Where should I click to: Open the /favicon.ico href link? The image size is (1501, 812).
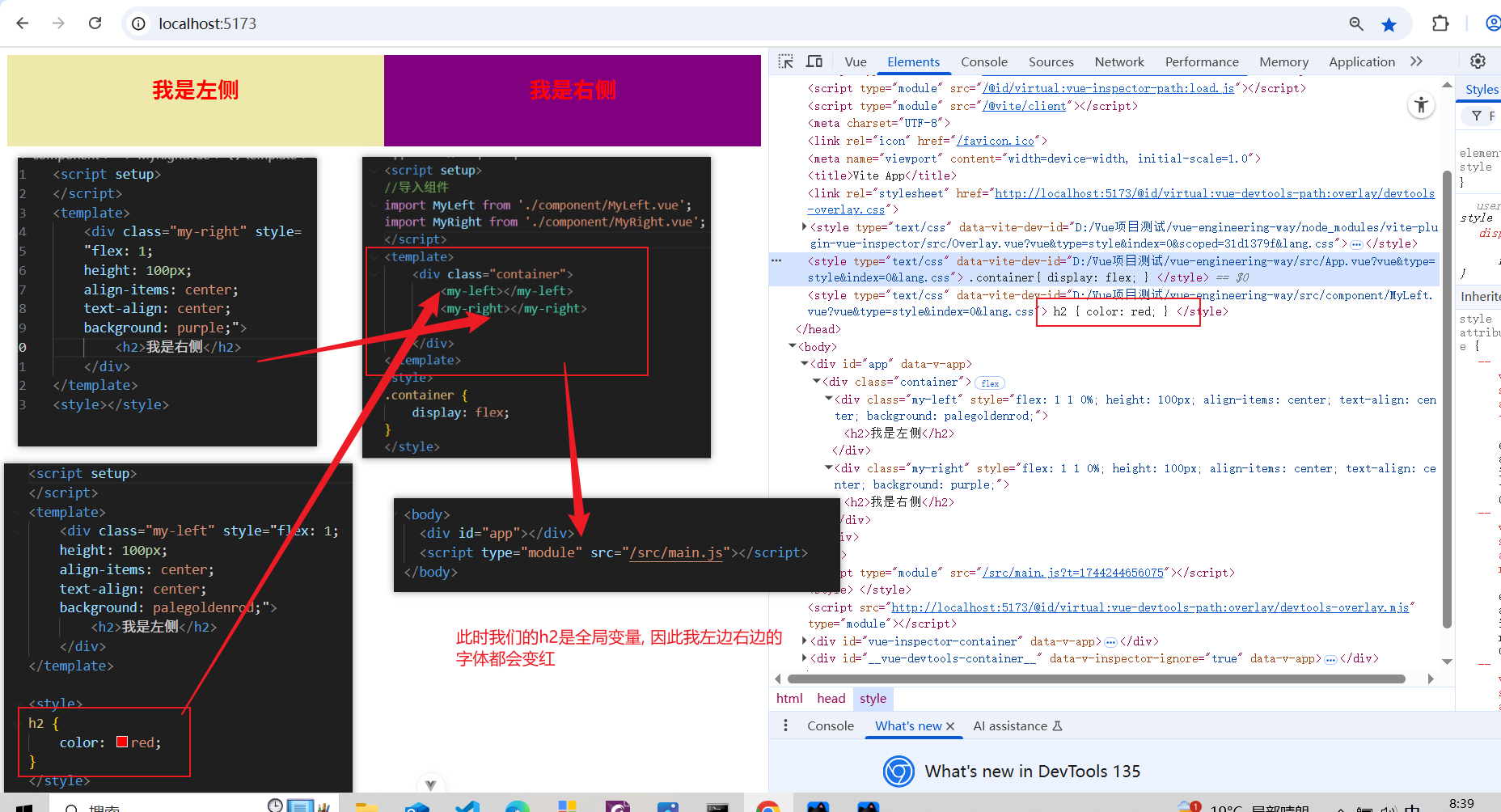996,141
